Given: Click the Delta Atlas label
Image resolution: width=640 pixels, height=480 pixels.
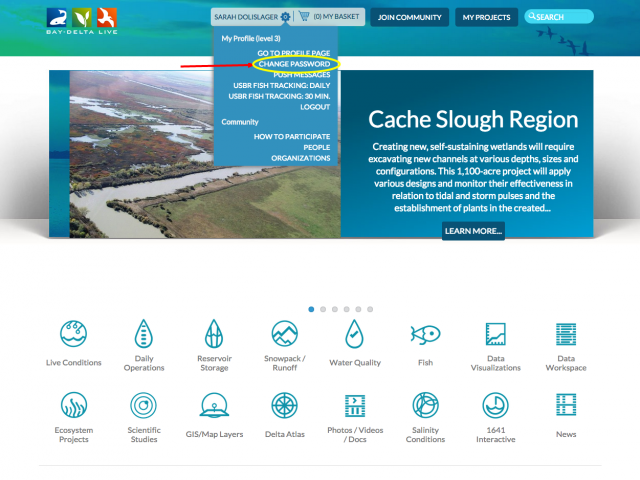Looking at the screenshot, I should pos(285,434).
